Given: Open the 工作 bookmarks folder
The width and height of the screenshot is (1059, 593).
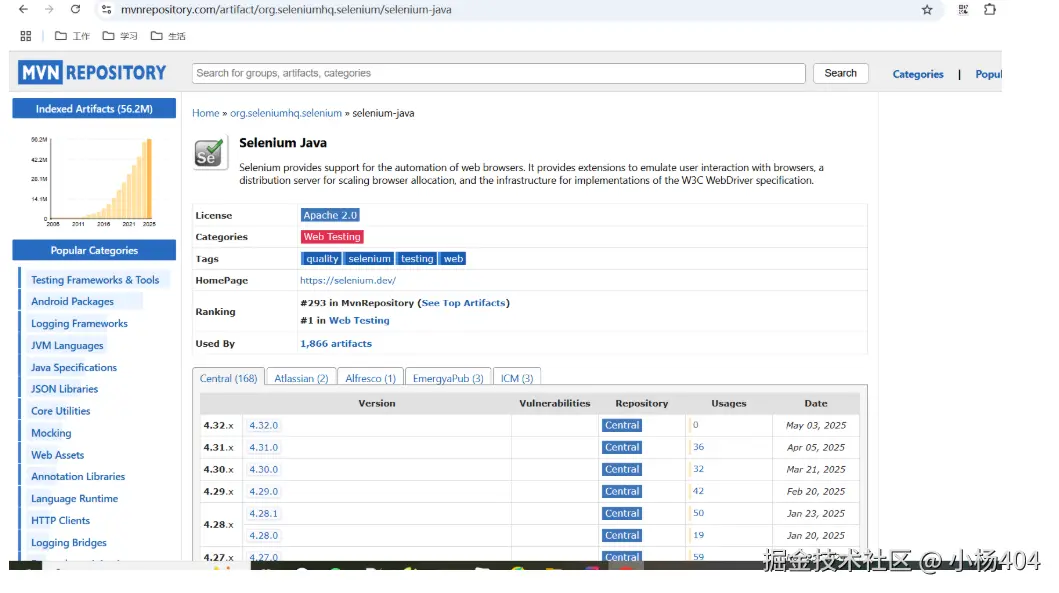Looking at the screenshot, I should pos(72,36).
